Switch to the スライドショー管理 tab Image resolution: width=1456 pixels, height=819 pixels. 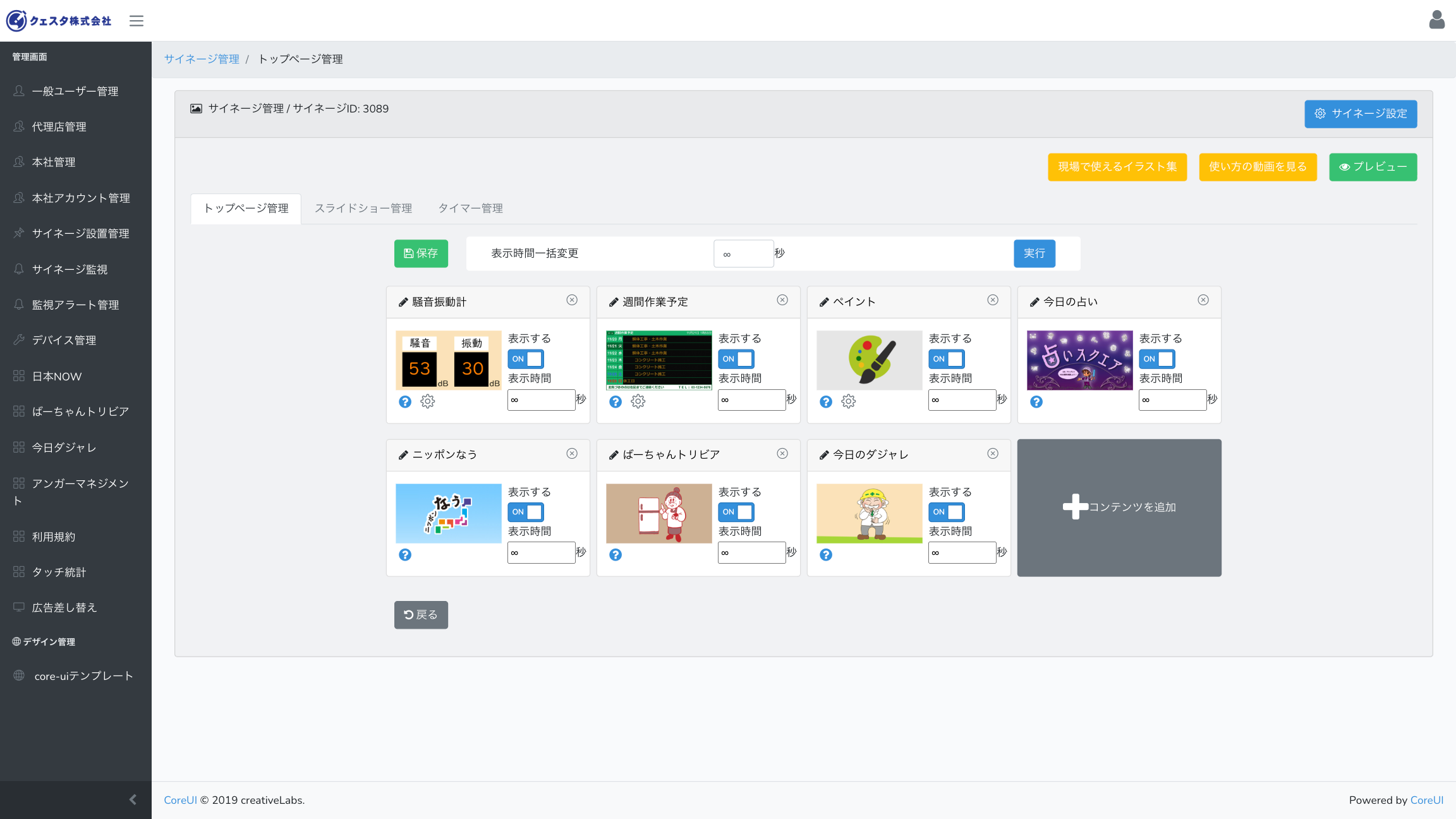click(363, 209)
